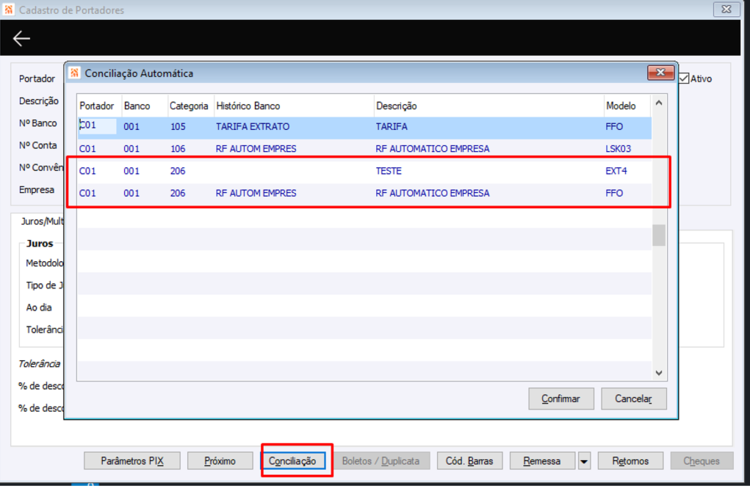Screen dimensions: 750x488
Task: Click the list scroll-up arrow
Action: pyautogui.click(x=659, y=103)
